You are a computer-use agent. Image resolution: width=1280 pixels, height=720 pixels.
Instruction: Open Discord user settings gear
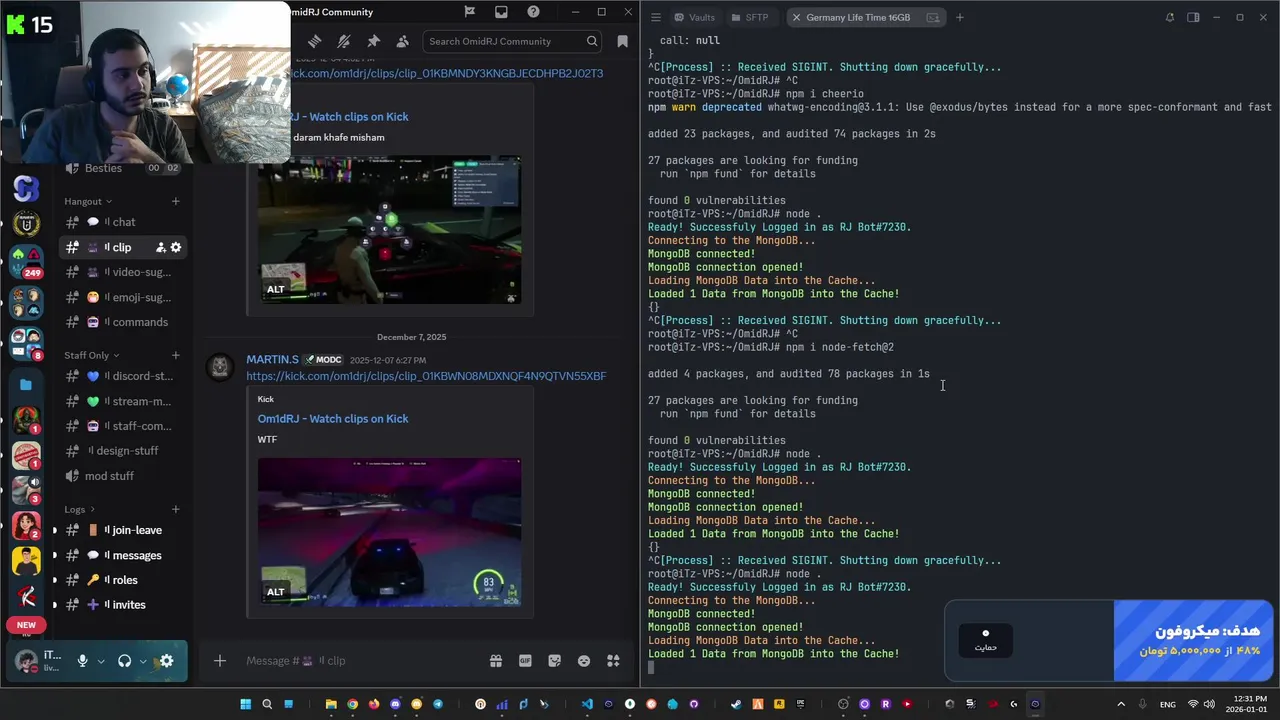[x=166, y=661]
